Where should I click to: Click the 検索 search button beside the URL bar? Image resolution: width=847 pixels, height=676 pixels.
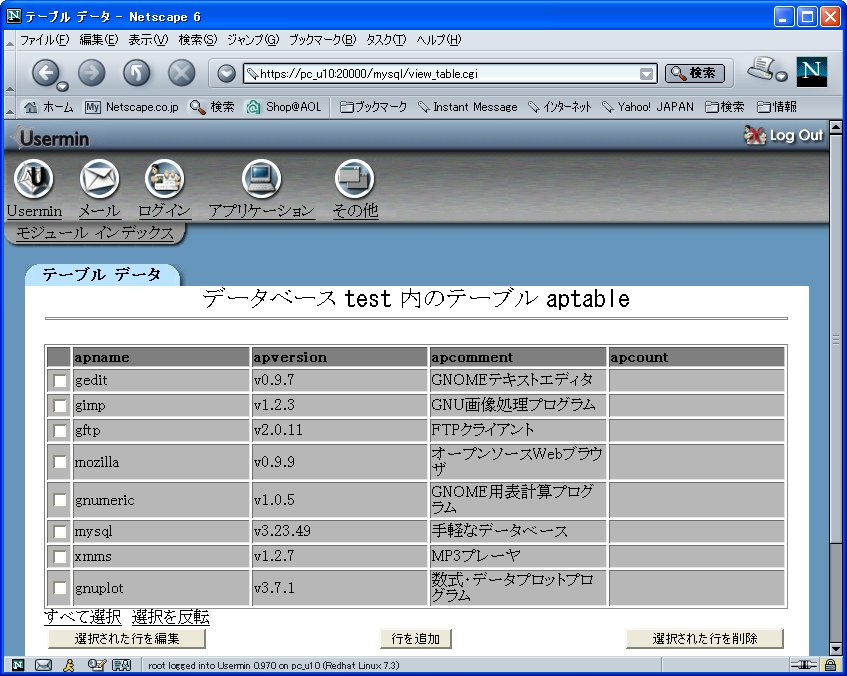click(695, 73)
